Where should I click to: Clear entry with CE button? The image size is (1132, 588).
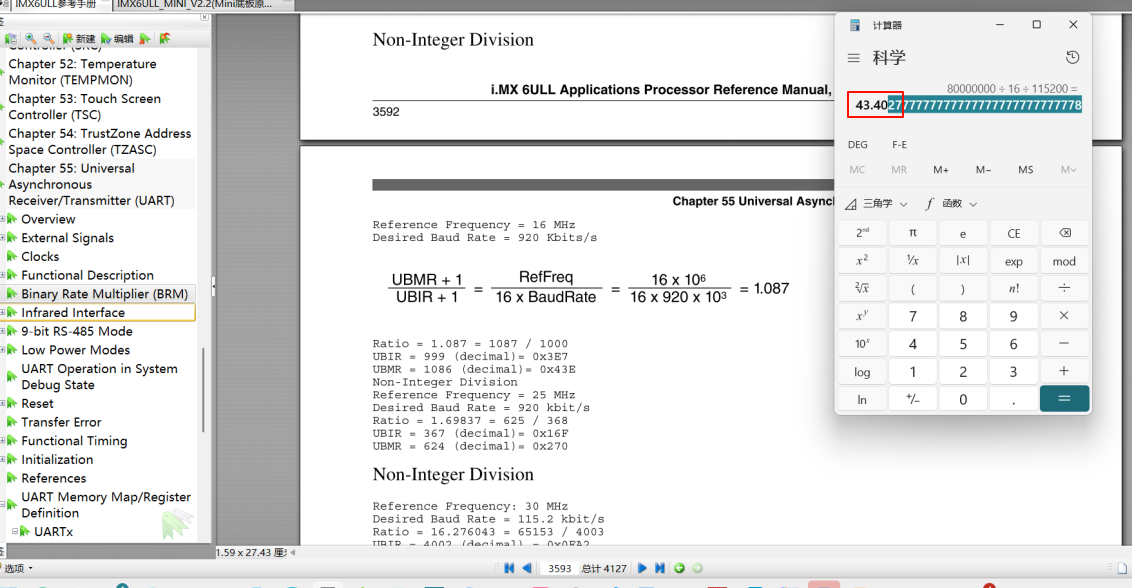(x=1014, y=233)
